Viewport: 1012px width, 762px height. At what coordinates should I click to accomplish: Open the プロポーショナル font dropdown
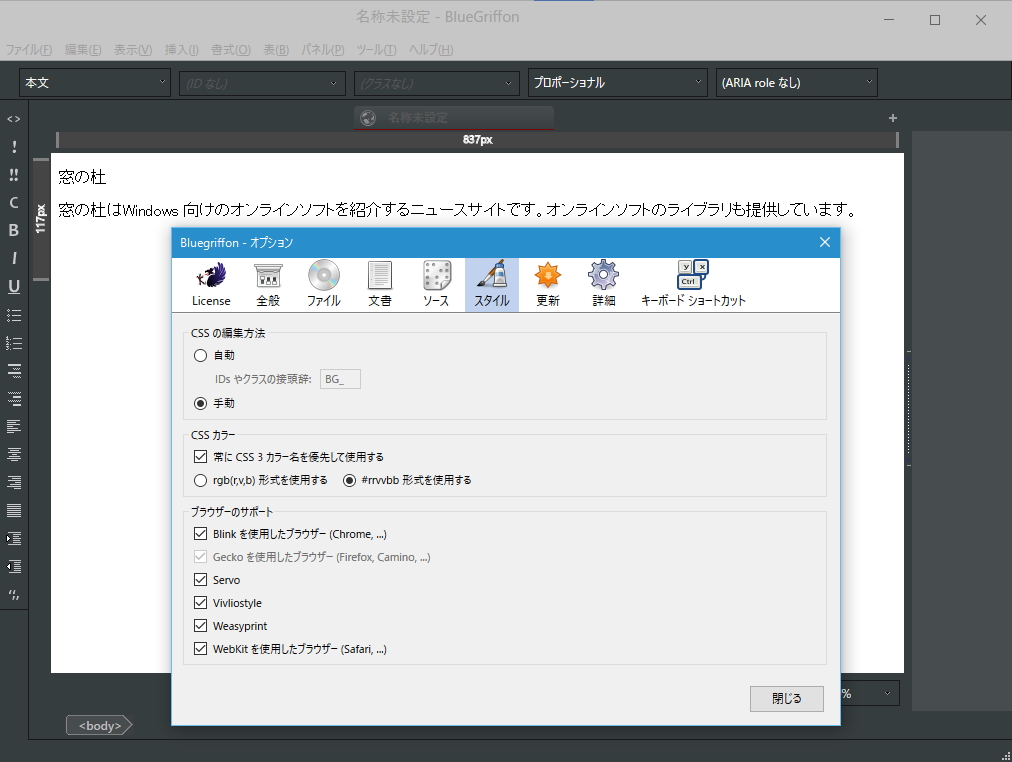click(618, 83)
